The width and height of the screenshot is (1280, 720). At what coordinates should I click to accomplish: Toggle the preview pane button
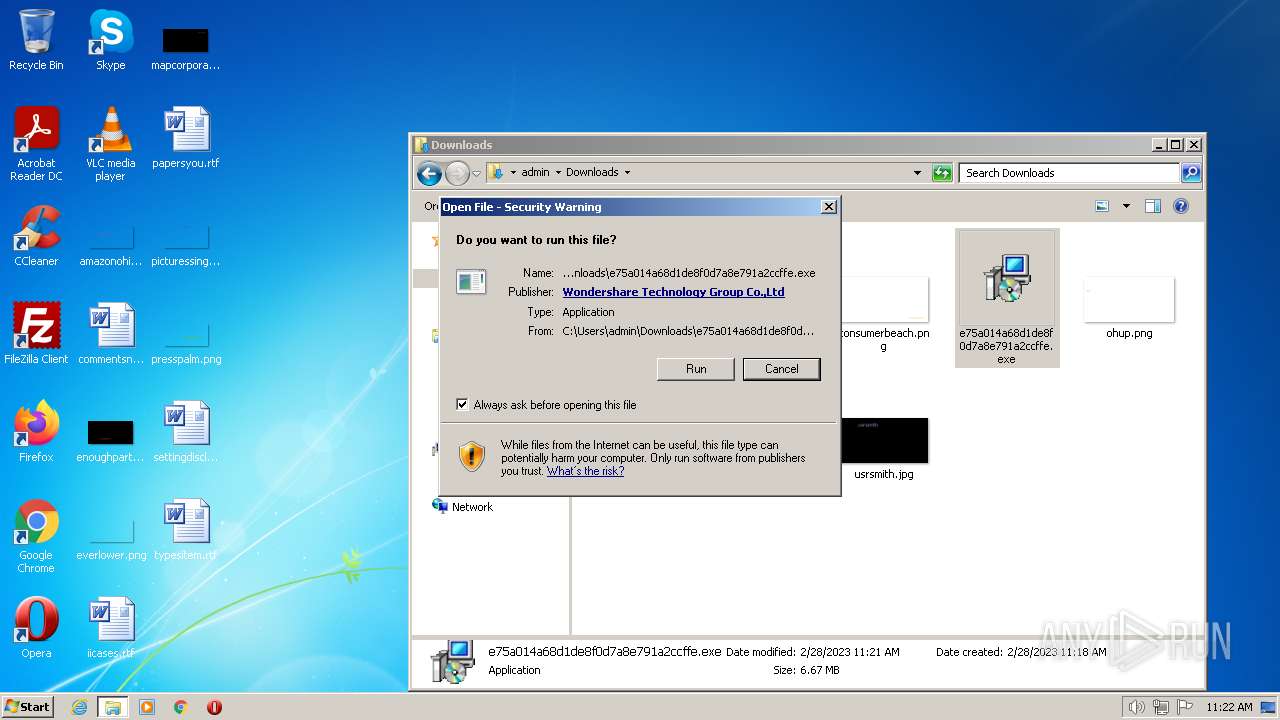(x=1153, y=206)
